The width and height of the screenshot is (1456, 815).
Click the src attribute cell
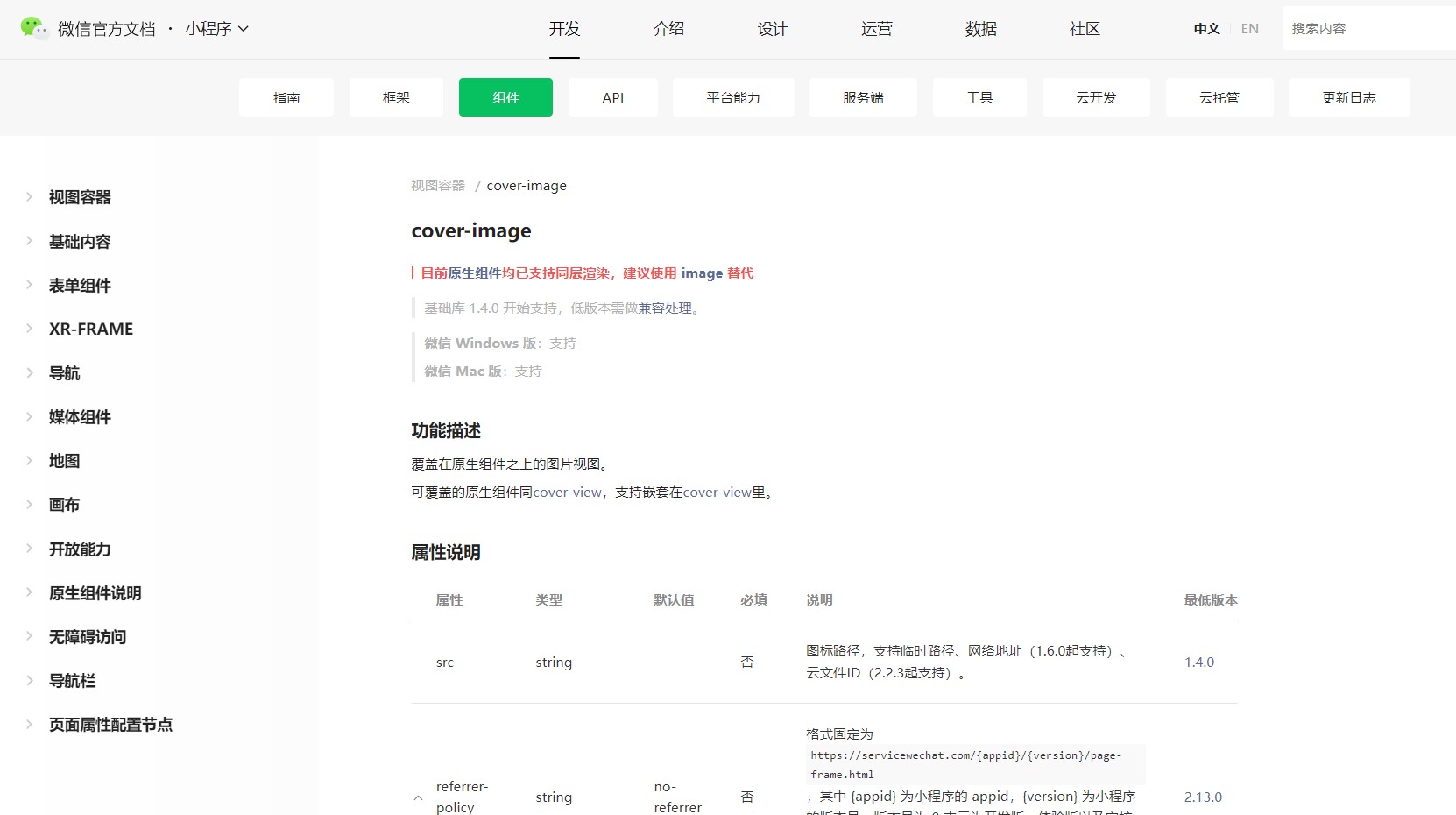[445, 663]
